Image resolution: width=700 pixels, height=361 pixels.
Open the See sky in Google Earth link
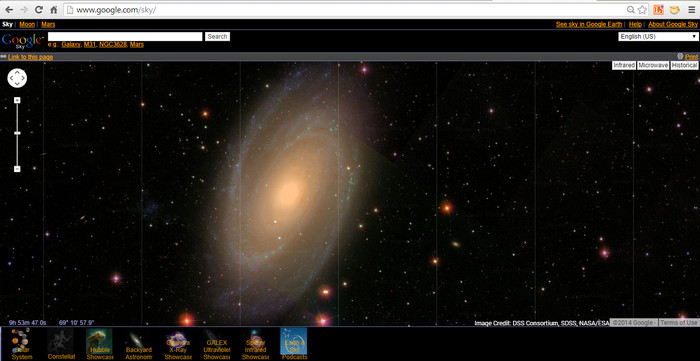(x=589, y=25)
